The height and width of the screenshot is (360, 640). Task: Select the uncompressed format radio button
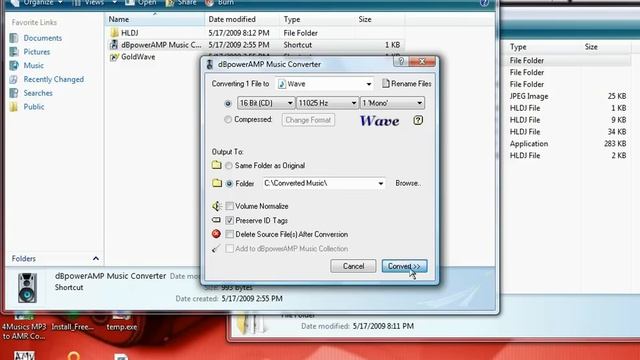click(x=228, y=103)
